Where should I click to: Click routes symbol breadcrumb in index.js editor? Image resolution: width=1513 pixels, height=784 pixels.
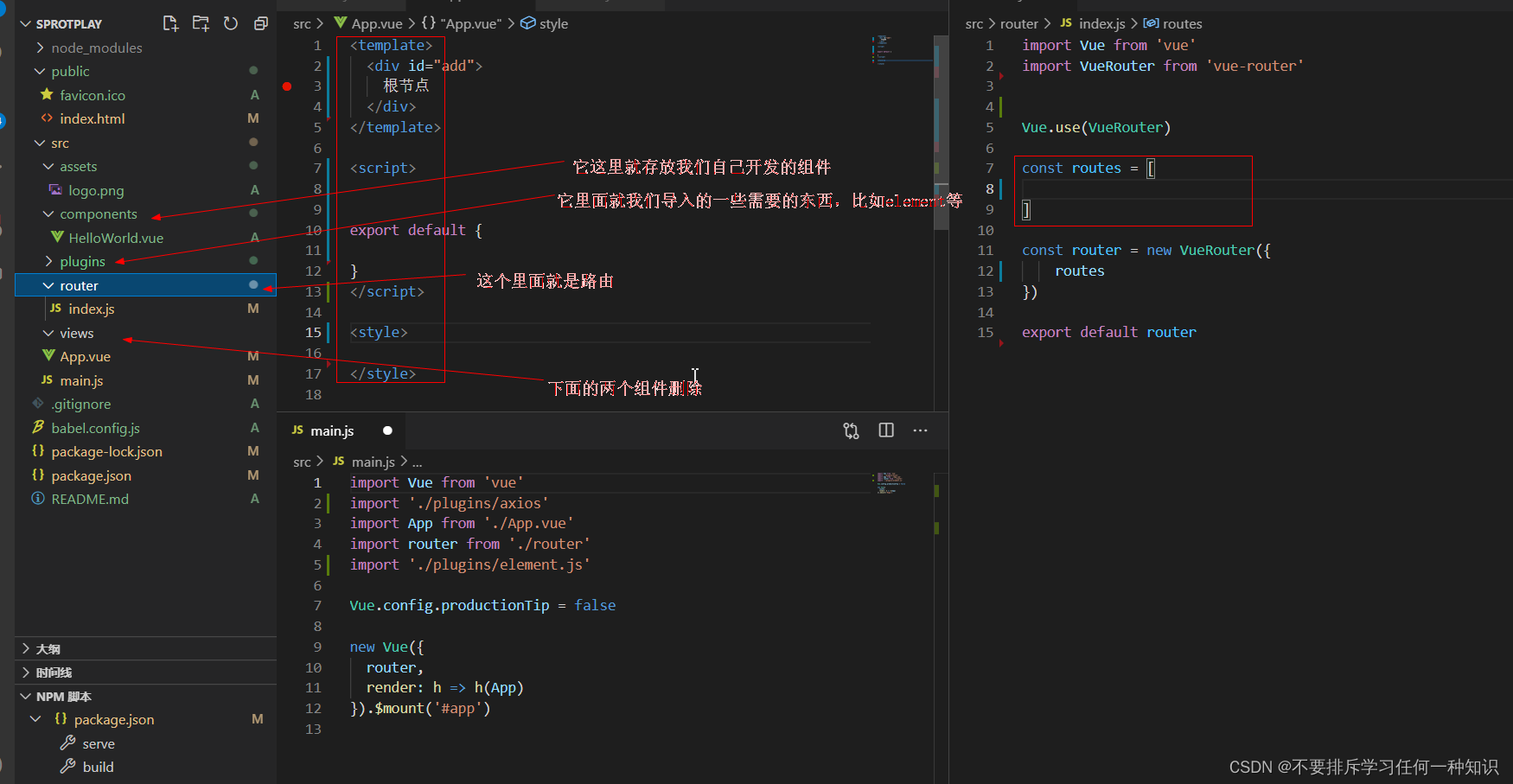coord(1182,24)
